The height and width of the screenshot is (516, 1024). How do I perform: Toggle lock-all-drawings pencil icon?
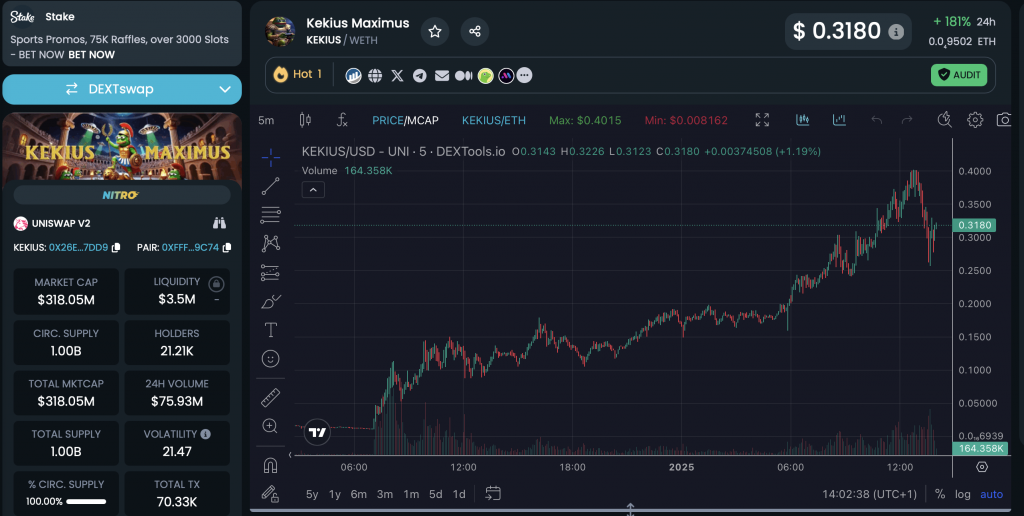click(270, 494)
